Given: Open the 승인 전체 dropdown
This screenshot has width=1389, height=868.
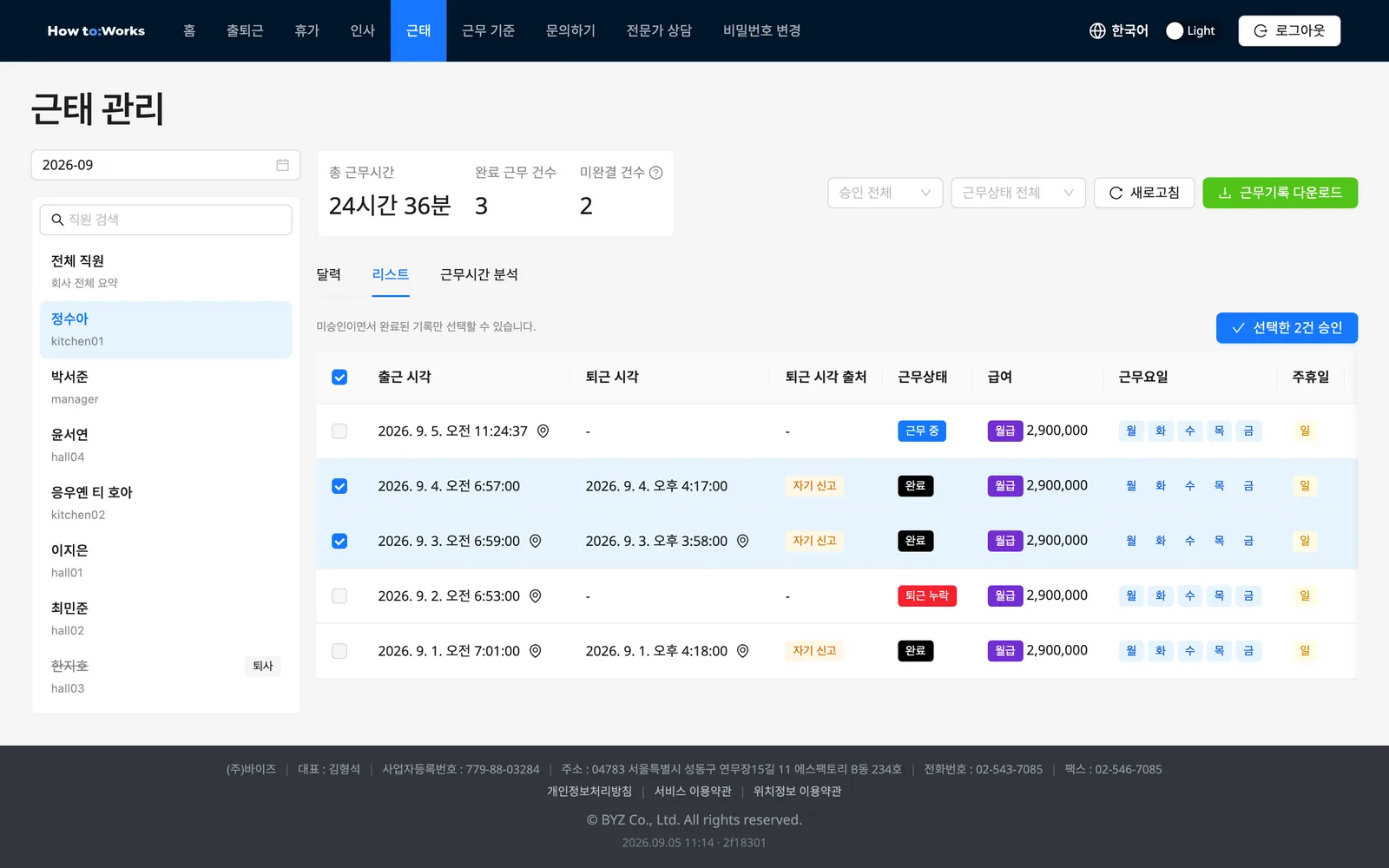Looking at the screenshot, I should (x=885, y=193).
